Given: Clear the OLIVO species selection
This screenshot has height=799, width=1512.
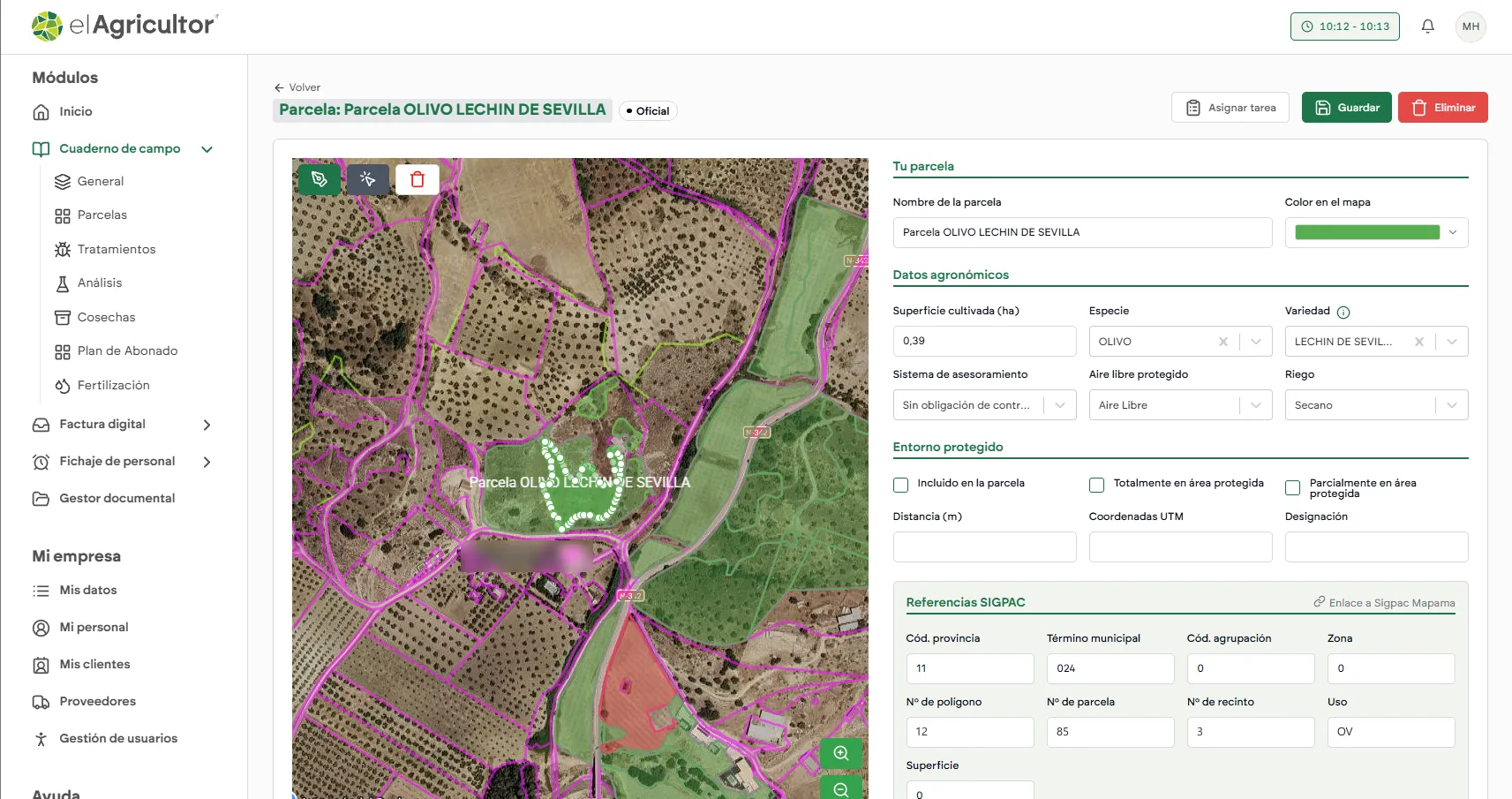Looking at the screenshot, I should click(x=1223, y=342).
